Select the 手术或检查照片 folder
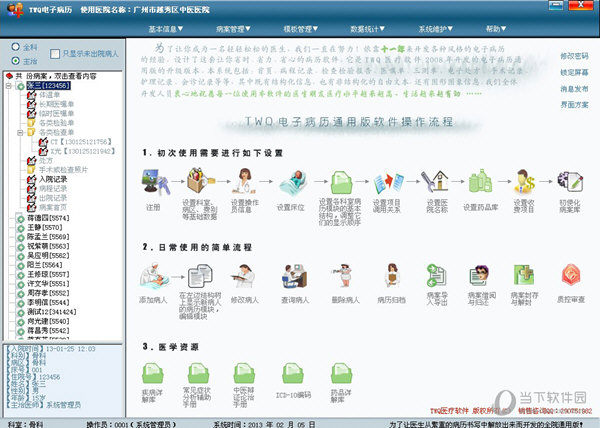The image size is (600, 428). click(x=63, y=170)
